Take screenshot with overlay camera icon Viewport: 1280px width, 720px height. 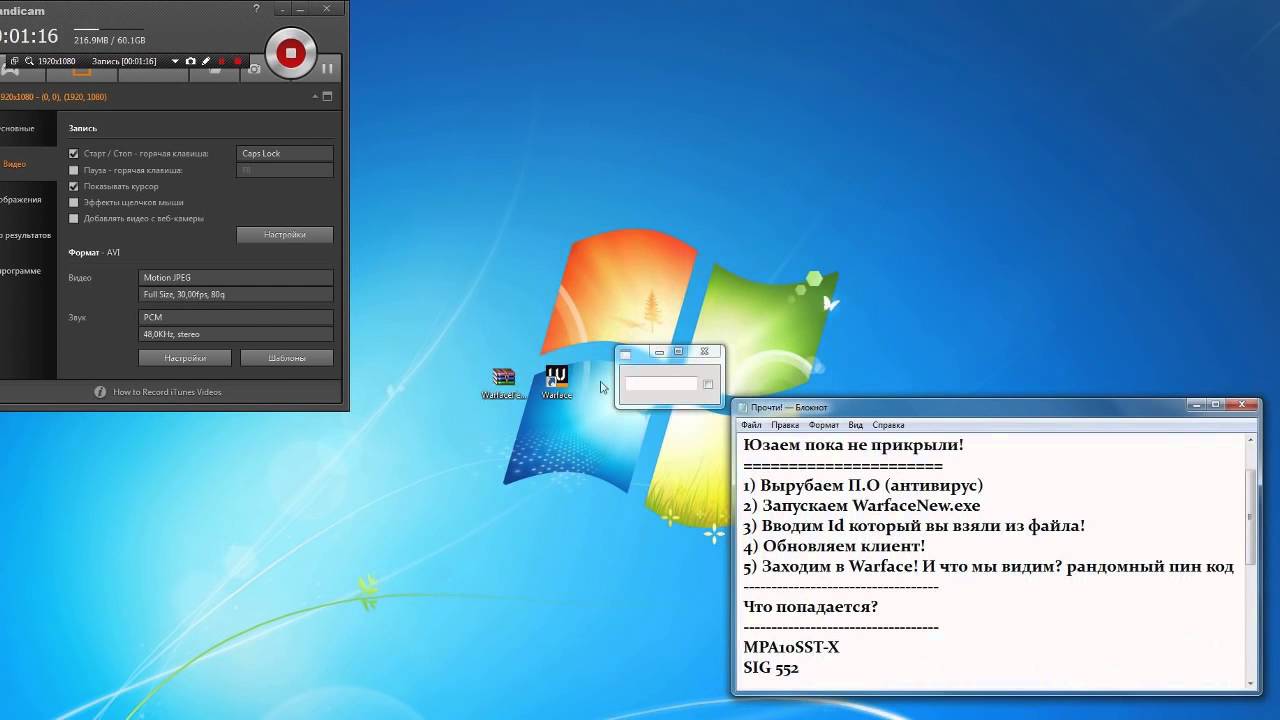[190, 61]
